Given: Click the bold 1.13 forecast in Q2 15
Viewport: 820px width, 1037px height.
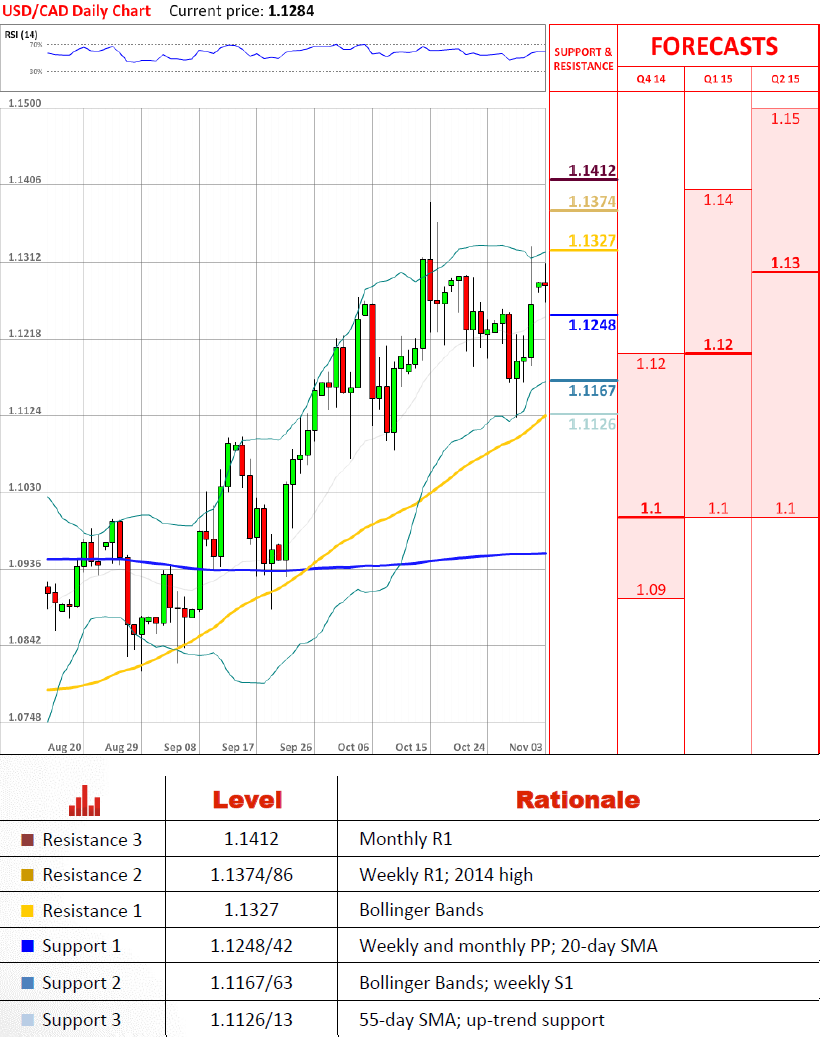Looking at the screenshot, I should 785,263.
